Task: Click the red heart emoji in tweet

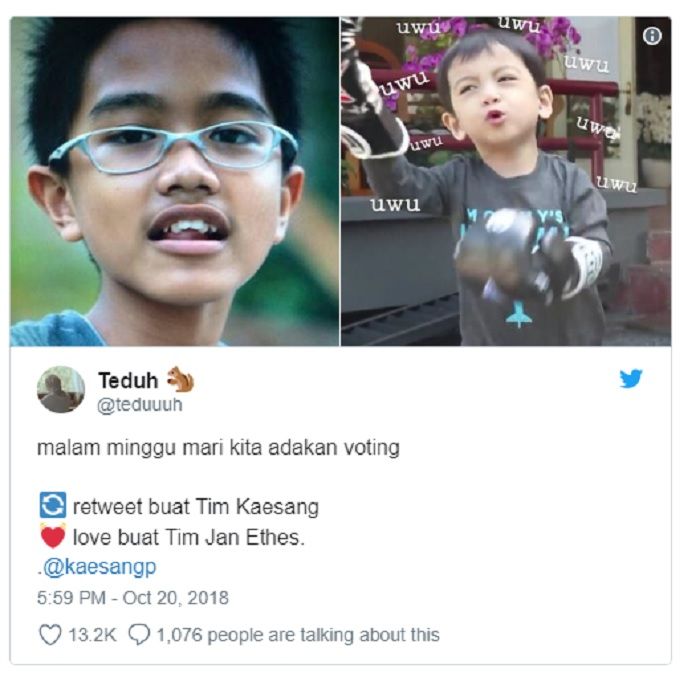Action: coord(53,536)
